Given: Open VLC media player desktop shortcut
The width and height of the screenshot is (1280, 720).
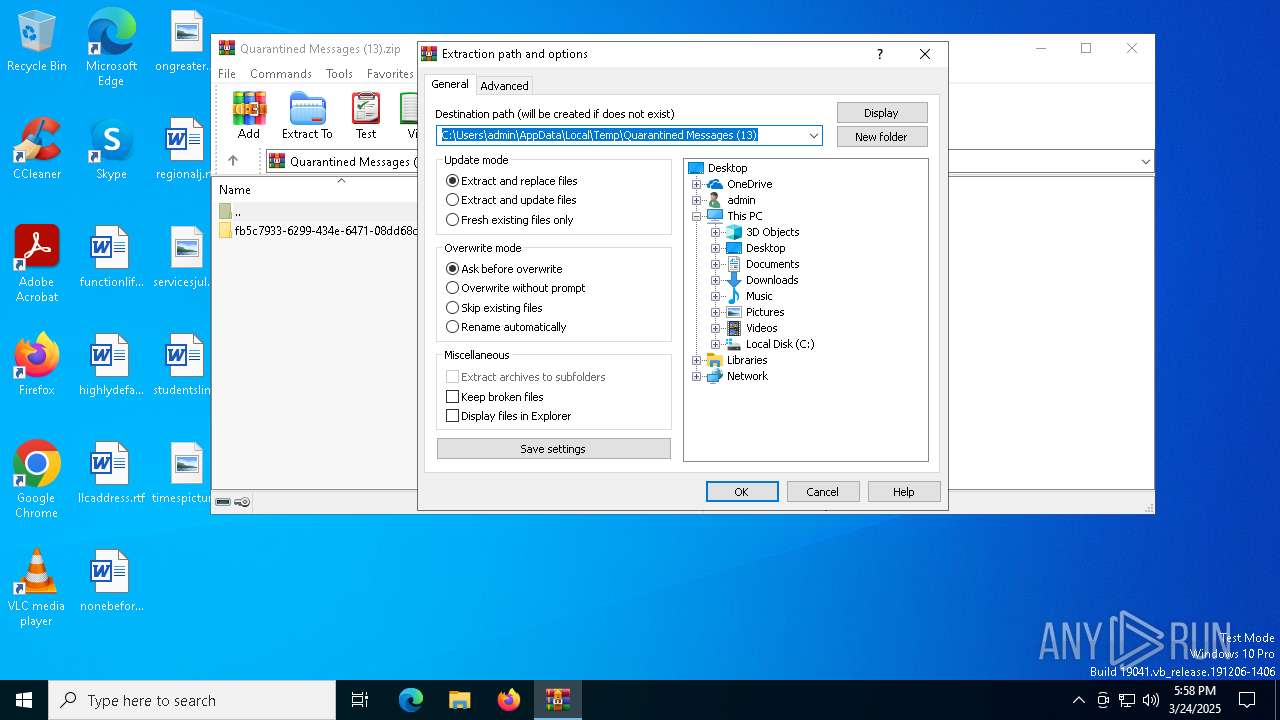Looking at the screenshot, I should pos(37,588).
